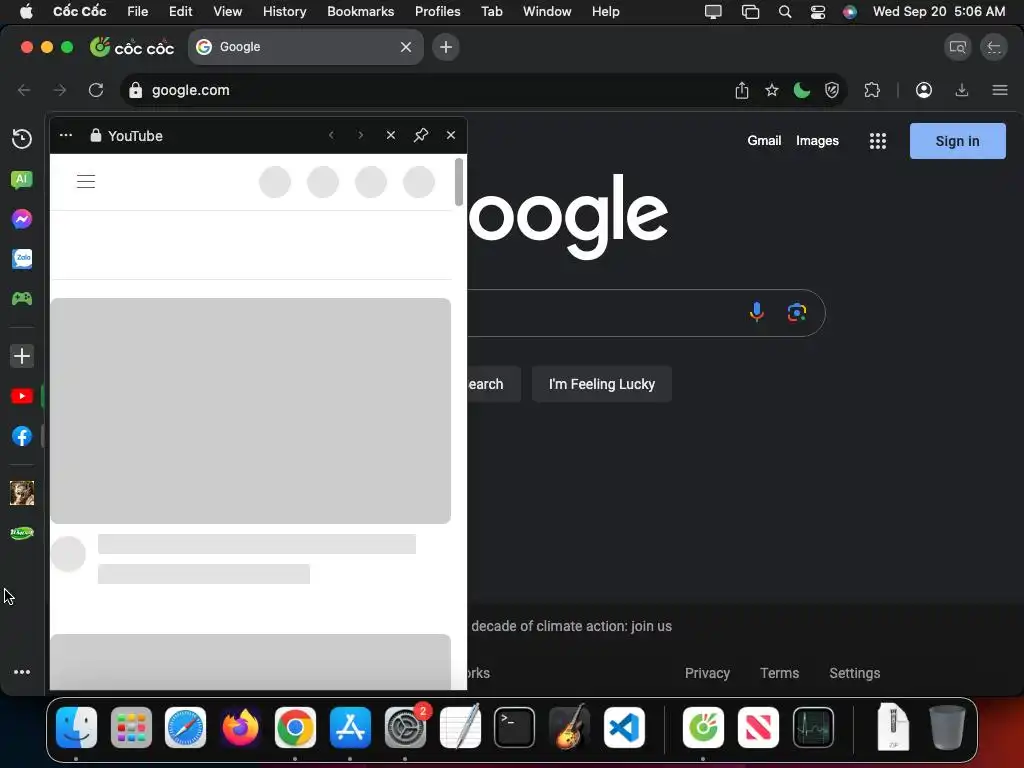1024x768 pixels.
Task: Open the downloads icon
Action: [962, 90]
